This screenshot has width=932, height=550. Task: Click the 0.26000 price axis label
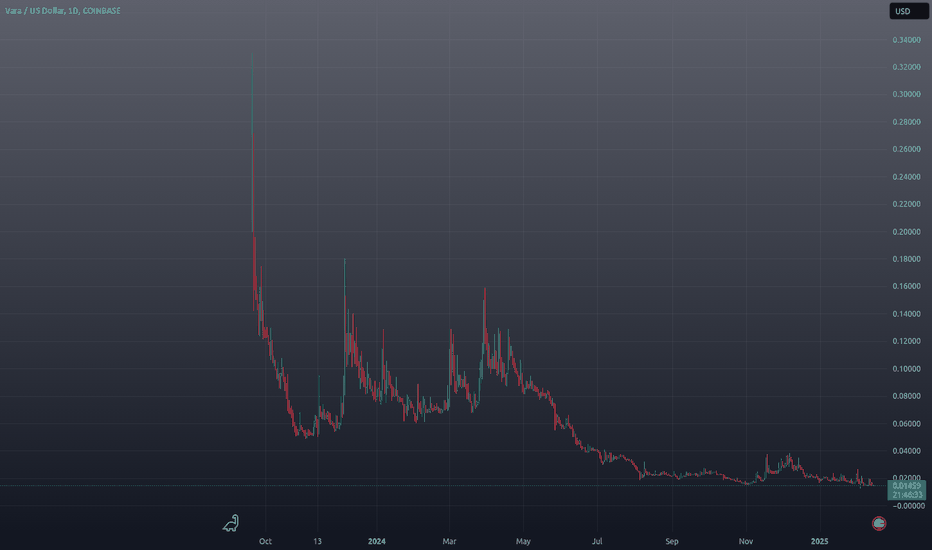click(x=906, y=149)
